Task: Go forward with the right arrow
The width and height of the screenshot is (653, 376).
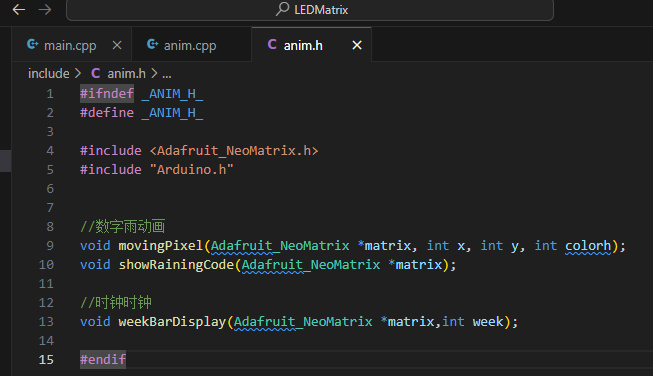Action: point(45,10)
